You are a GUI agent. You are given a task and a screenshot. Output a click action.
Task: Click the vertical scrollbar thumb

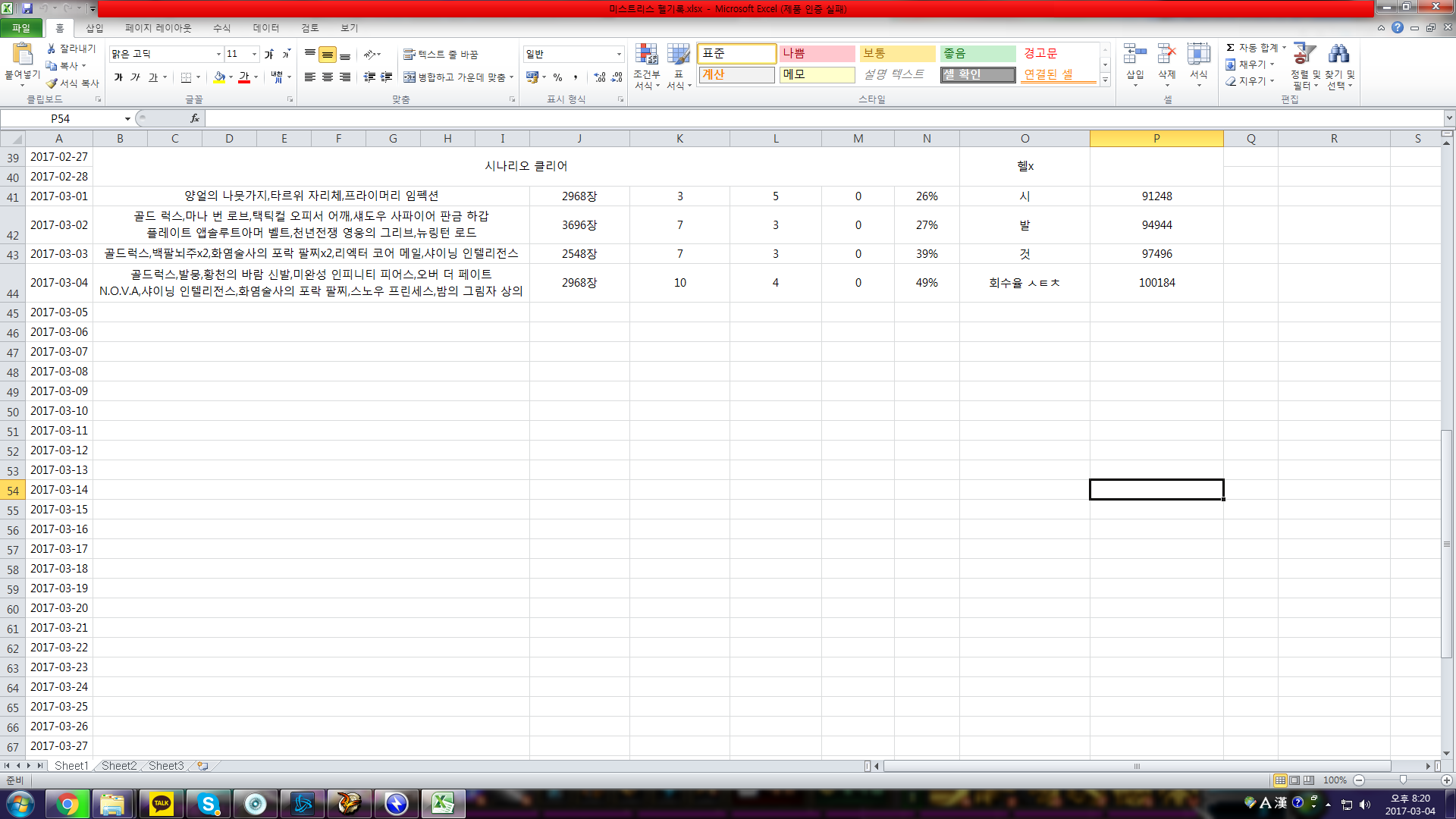(1447, 544)
